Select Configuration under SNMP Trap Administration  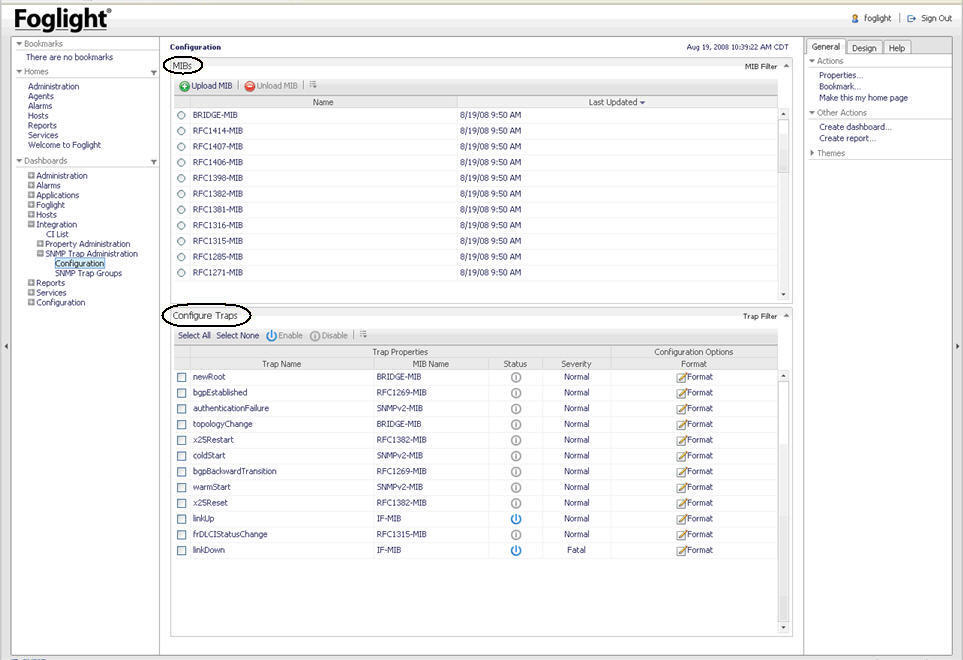click(x=80, y=263)
